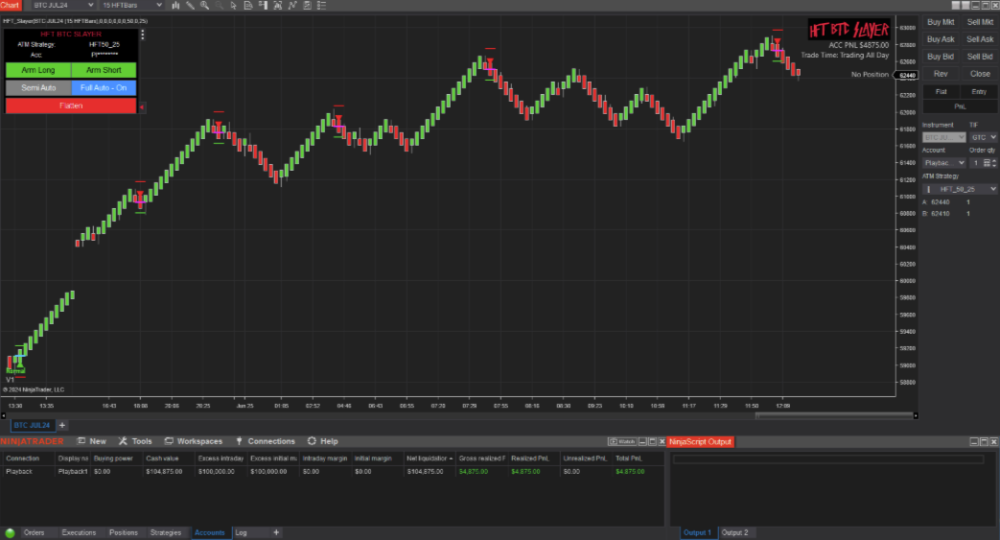The height and width of the screenshot is (540, 1000).
Task: Toggle the Arm Long button
Action: 38,70
